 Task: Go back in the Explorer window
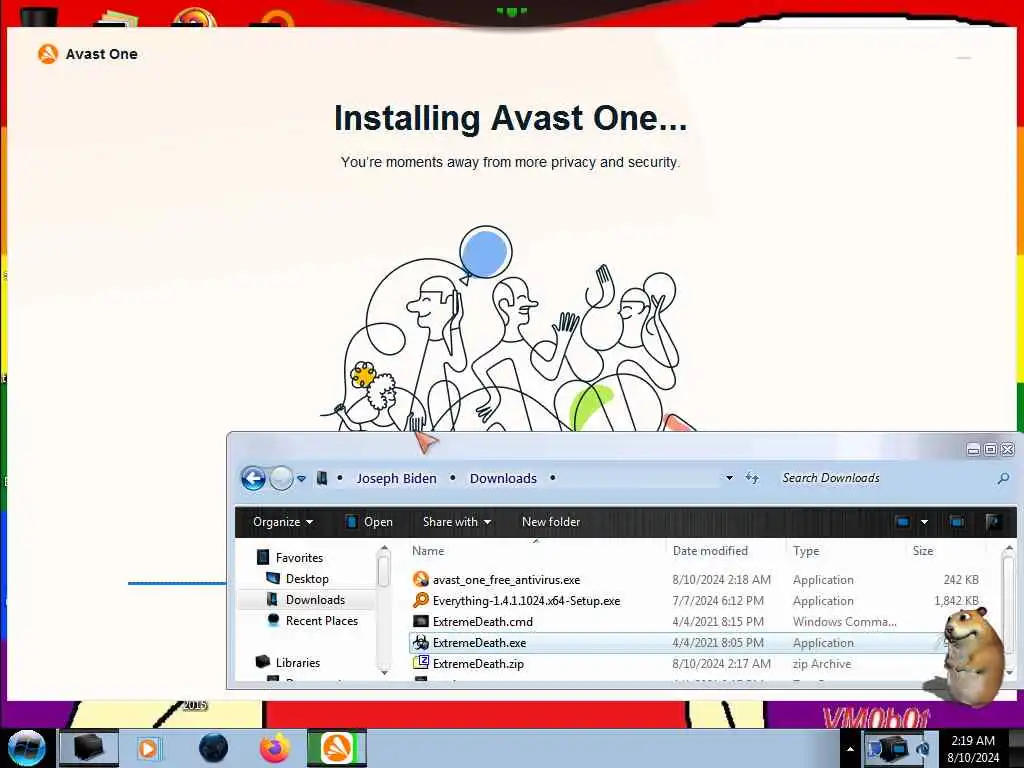coord(253,478)
